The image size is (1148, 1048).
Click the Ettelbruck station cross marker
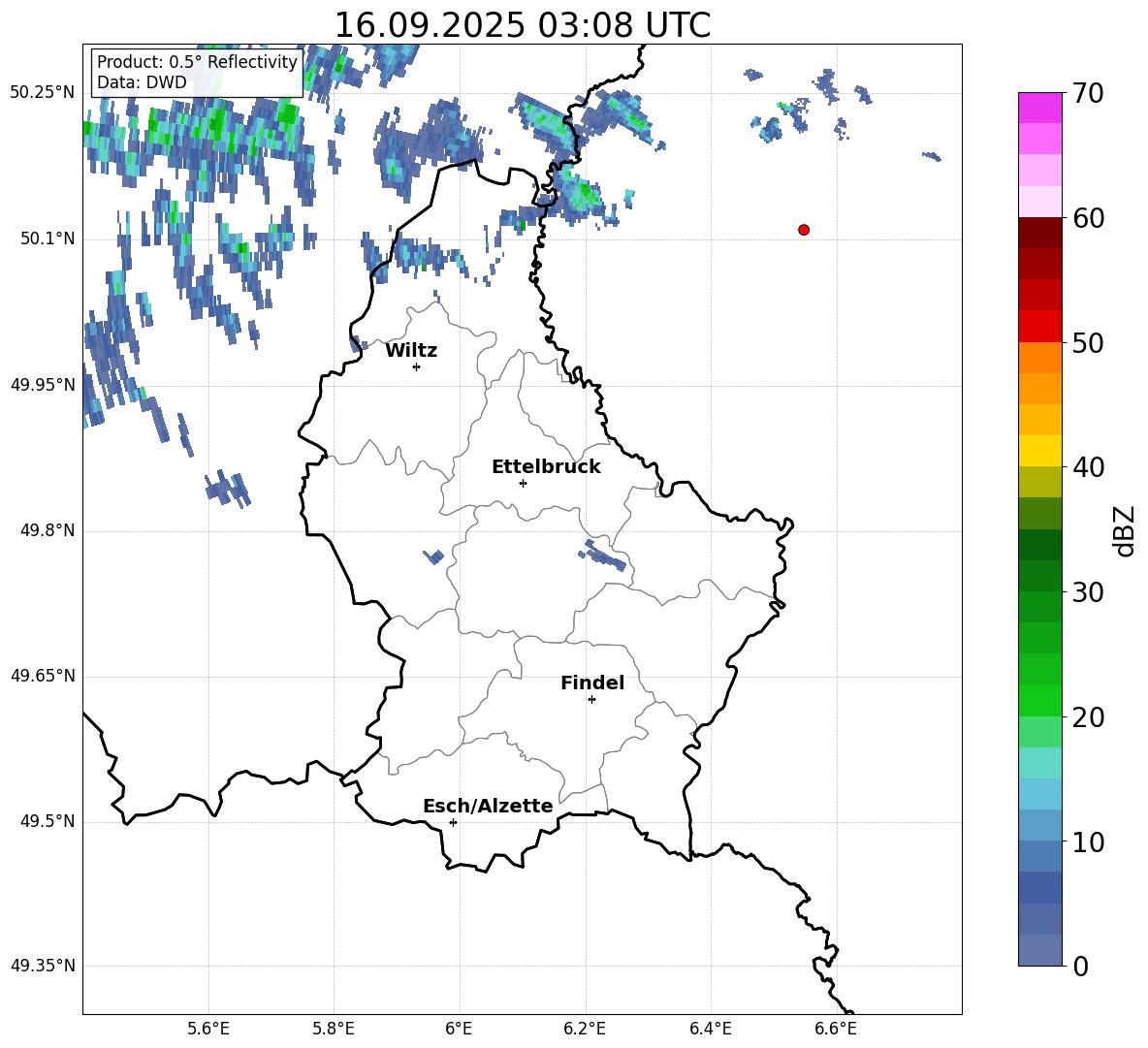tap(523, 483)
